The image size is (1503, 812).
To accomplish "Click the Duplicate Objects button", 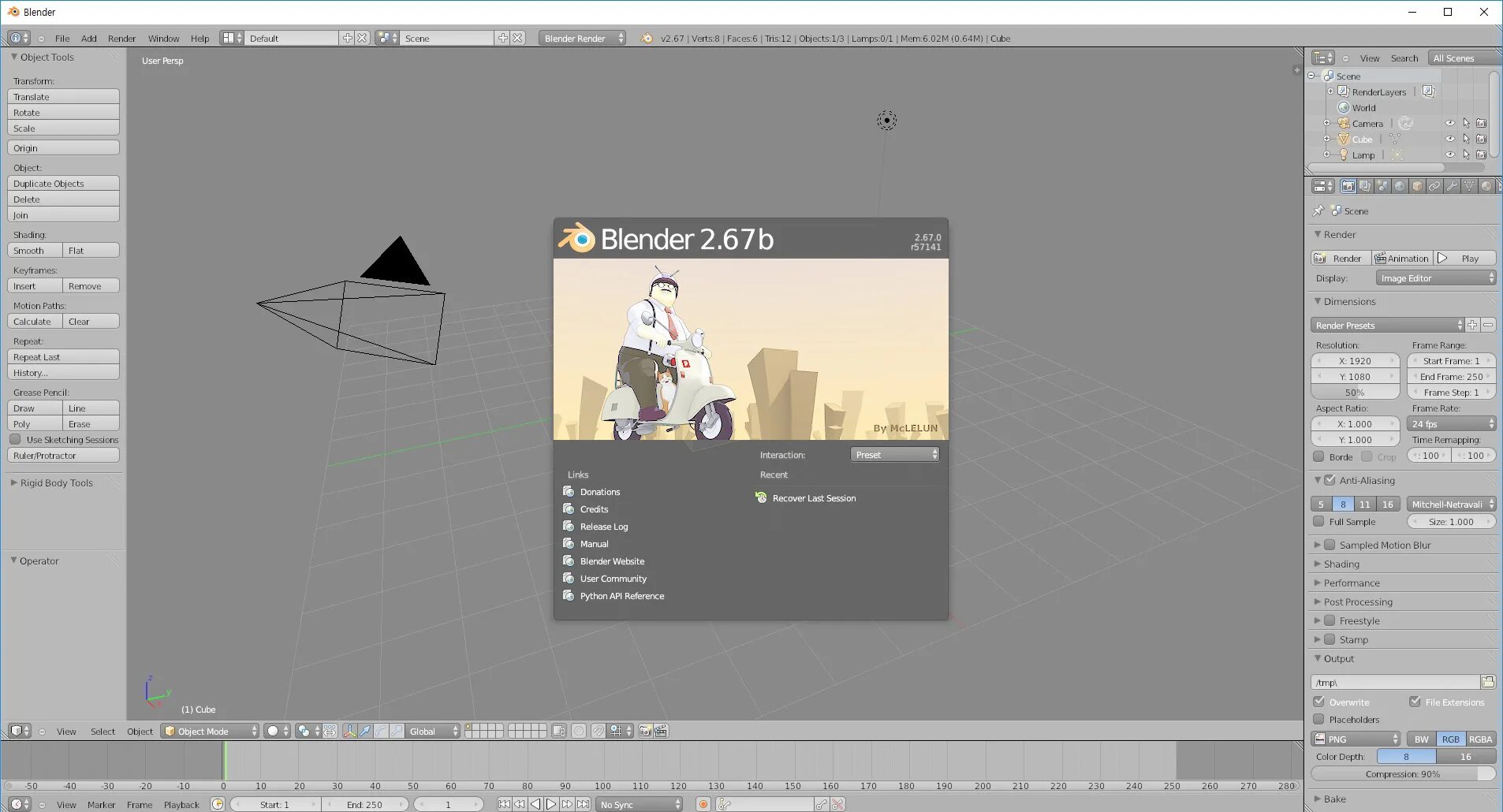I will [x=63, y=184].
